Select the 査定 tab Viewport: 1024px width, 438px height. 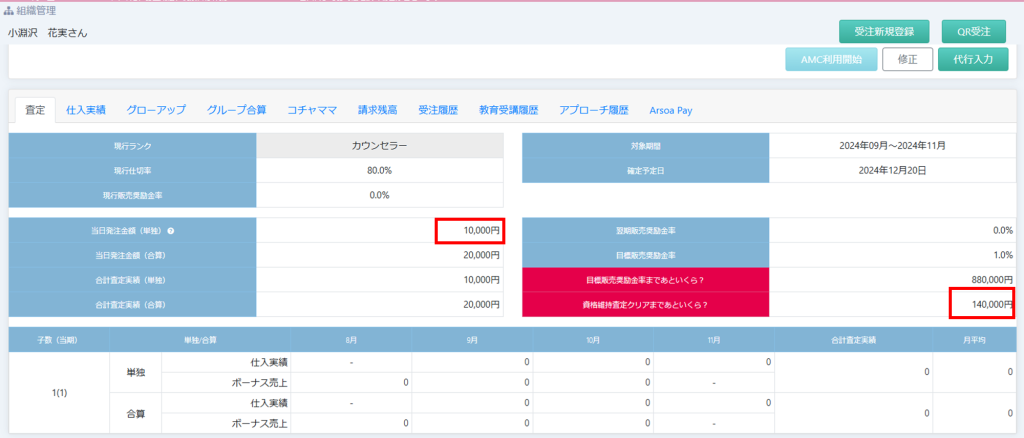[35, 110]
